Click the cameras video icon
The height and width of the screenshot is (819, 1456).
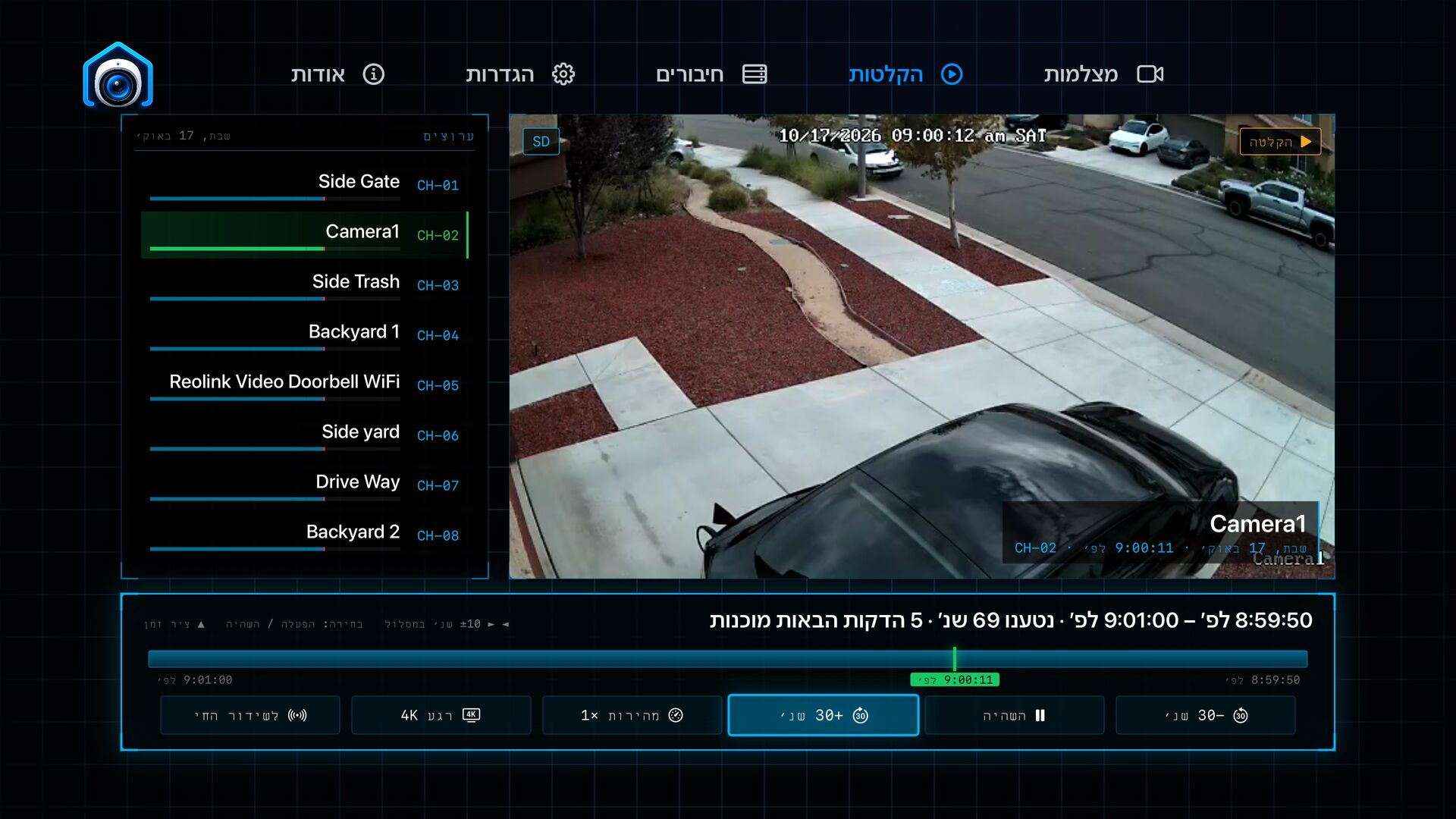click(x=1150, y=74)
